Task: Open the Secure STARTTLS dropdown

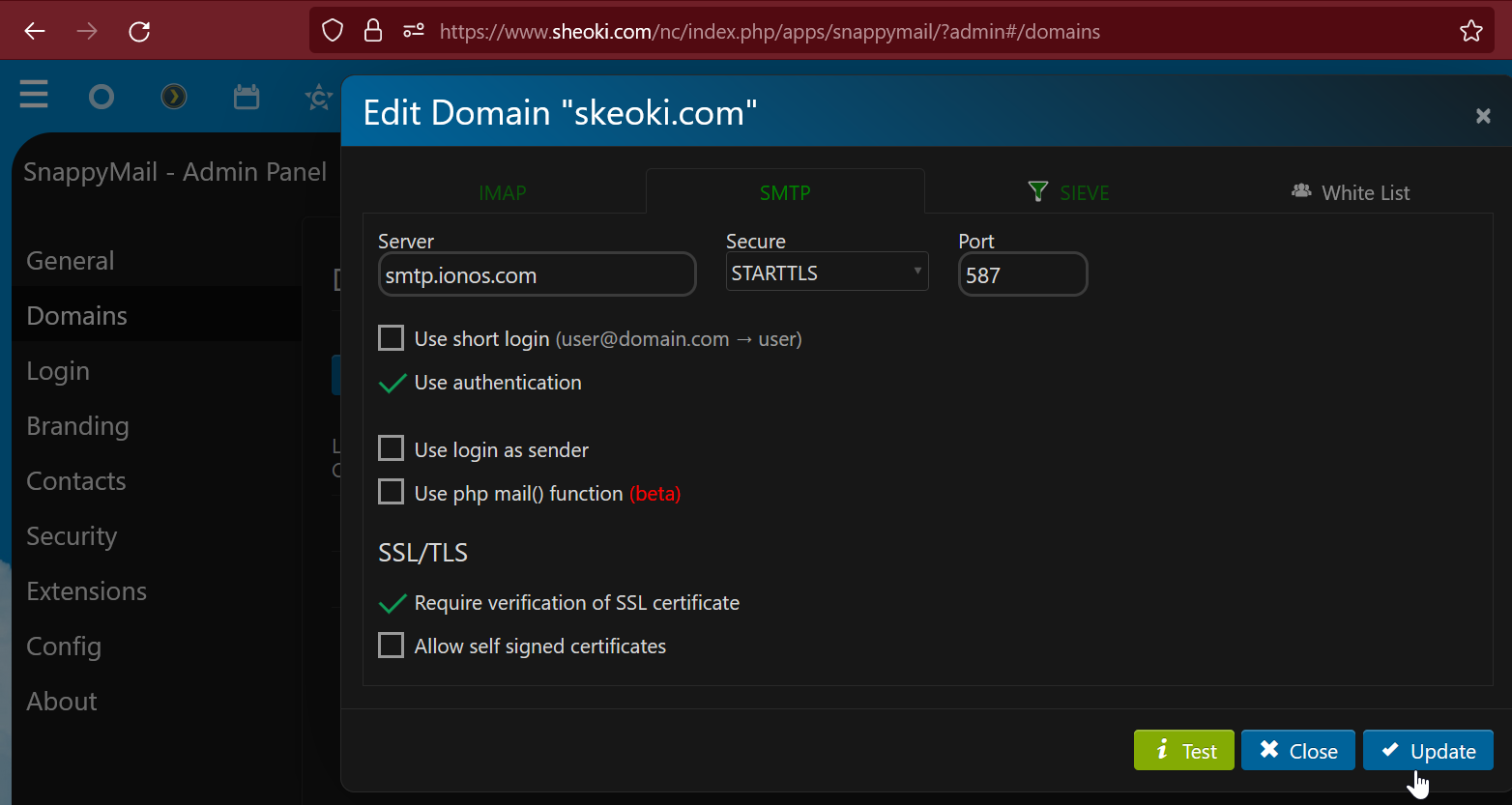Action: click(827, 273)
